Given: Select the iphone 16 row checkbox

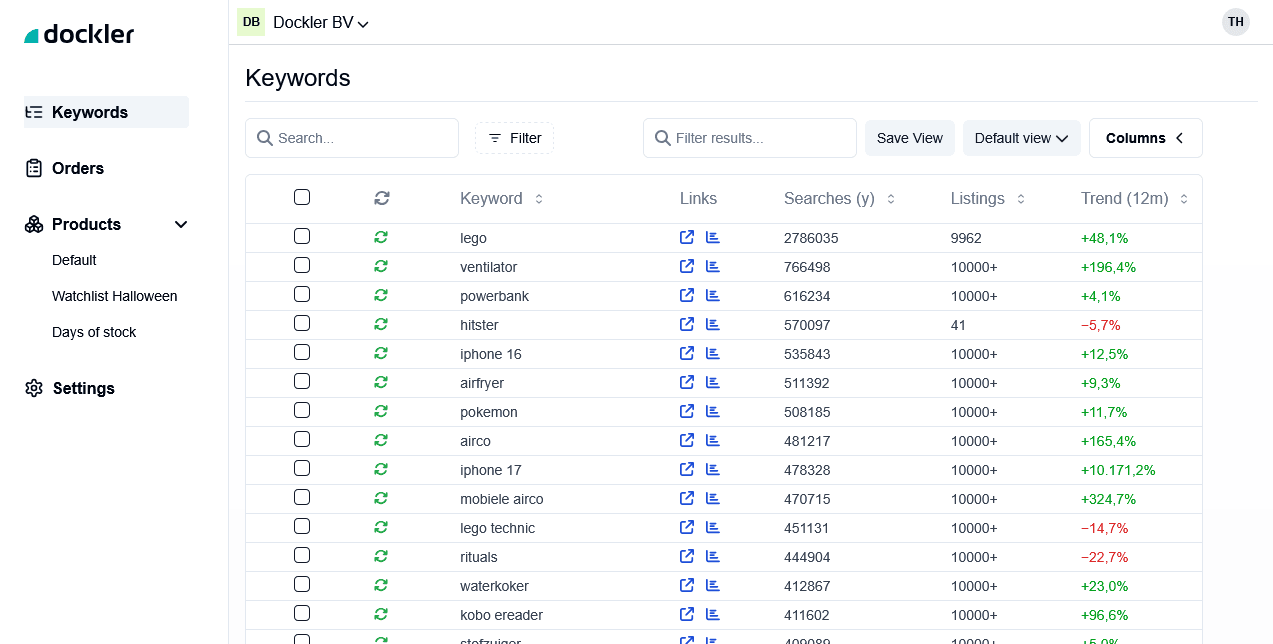Looking at the screenshot, I should click(x=302, y=352).
